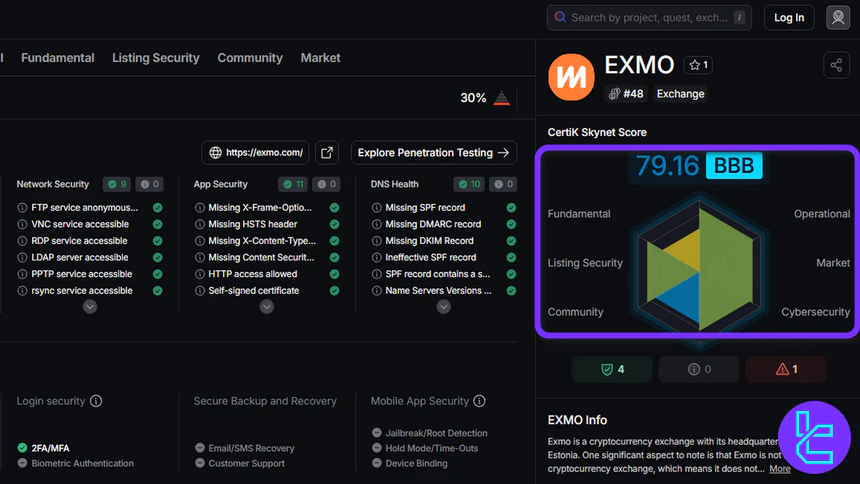The width and height of the screenshot is (860, 484).
Task: Click green check for Missing X-Frame-Options
Action: [x=334, y=207]
